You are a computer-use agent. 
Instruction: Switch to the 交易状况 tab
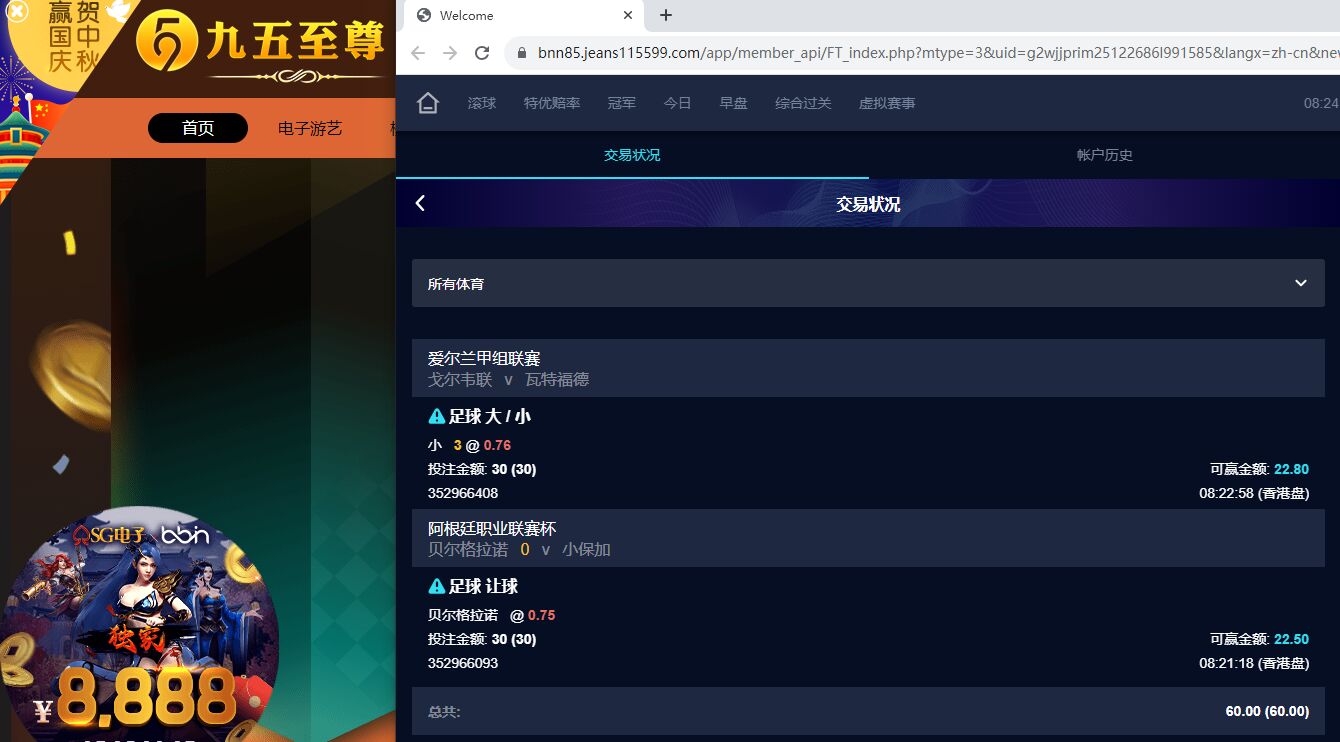point(632,155)
